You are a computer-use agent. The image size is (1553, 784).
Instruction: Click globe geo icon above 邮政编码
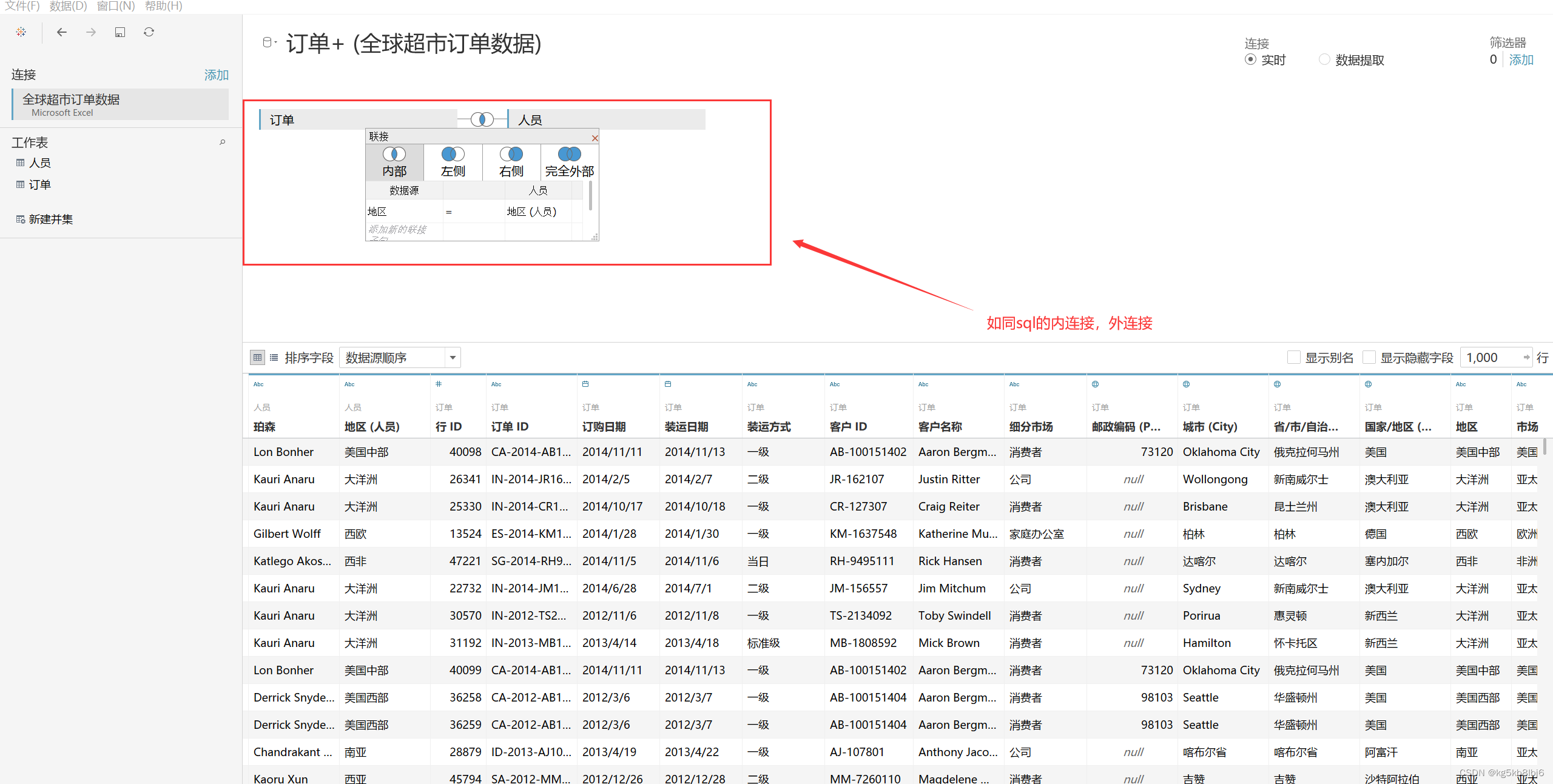pos(1095,384)
